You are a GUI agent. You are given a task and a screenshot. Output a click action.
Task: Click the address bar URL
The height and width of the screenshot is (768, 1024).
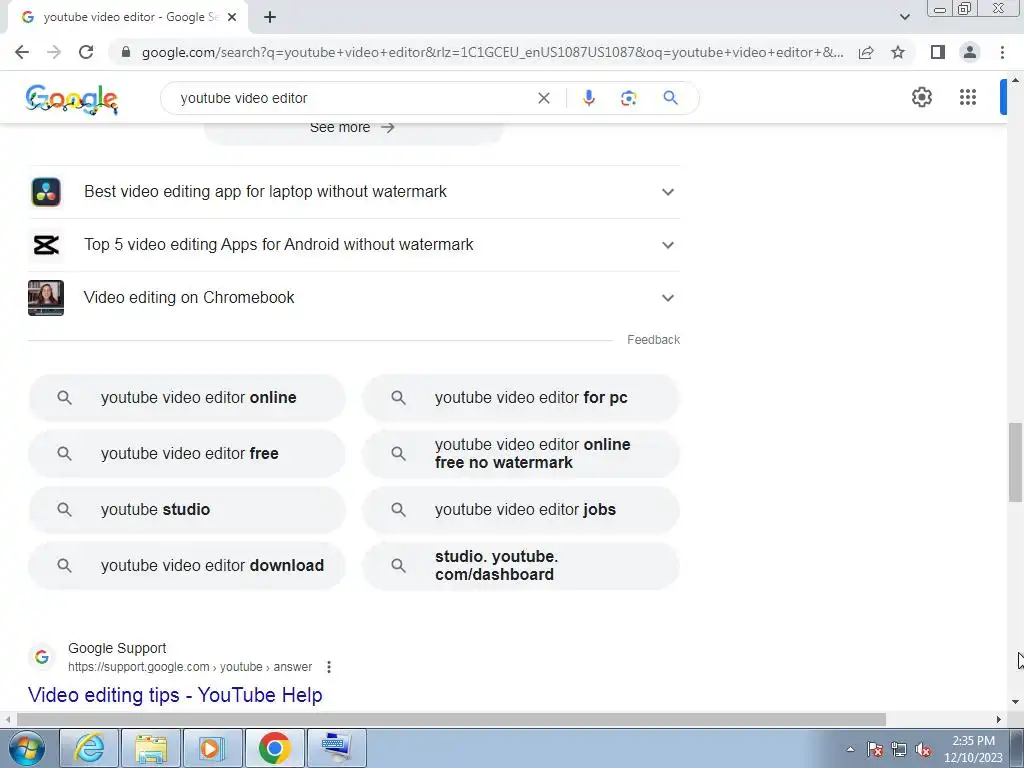492,52
